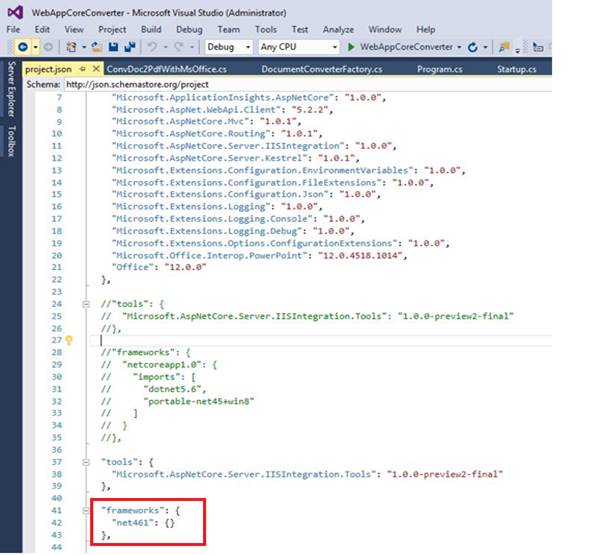608x555 pixels.
Task: Click "Microsoft.AspNetCore.Server.Kestrel" on line 12
Action: tap(210, 158)
